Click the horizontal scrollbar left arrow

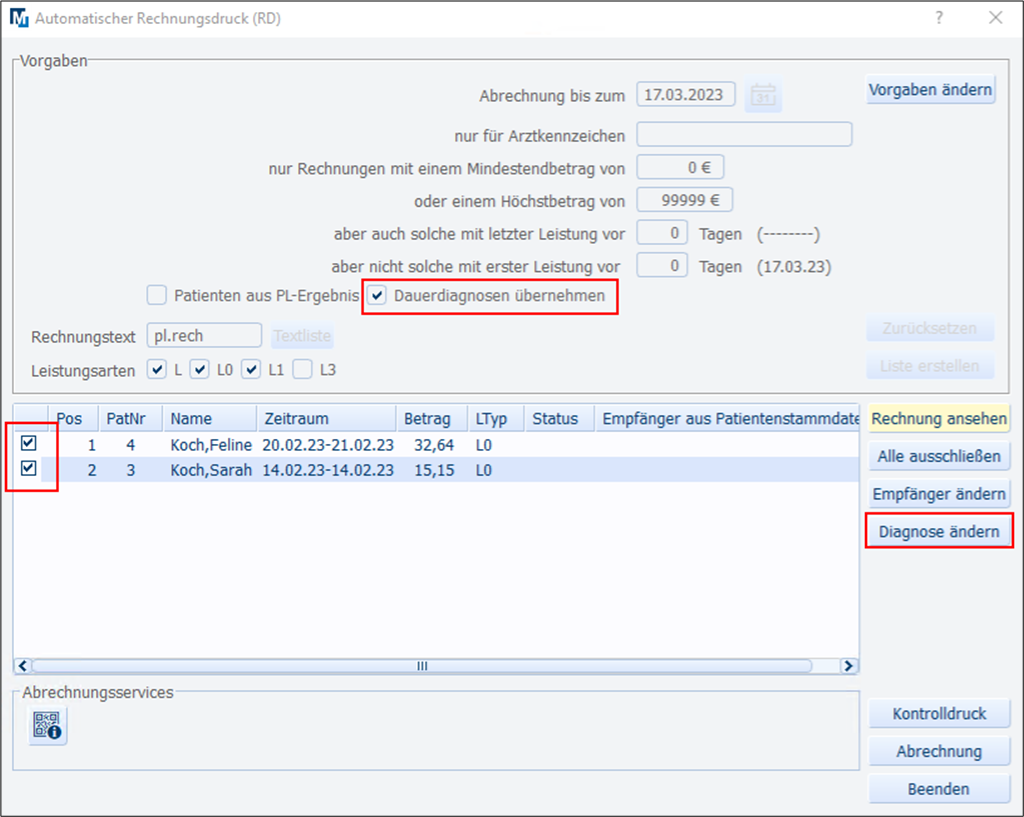[23, 665]
